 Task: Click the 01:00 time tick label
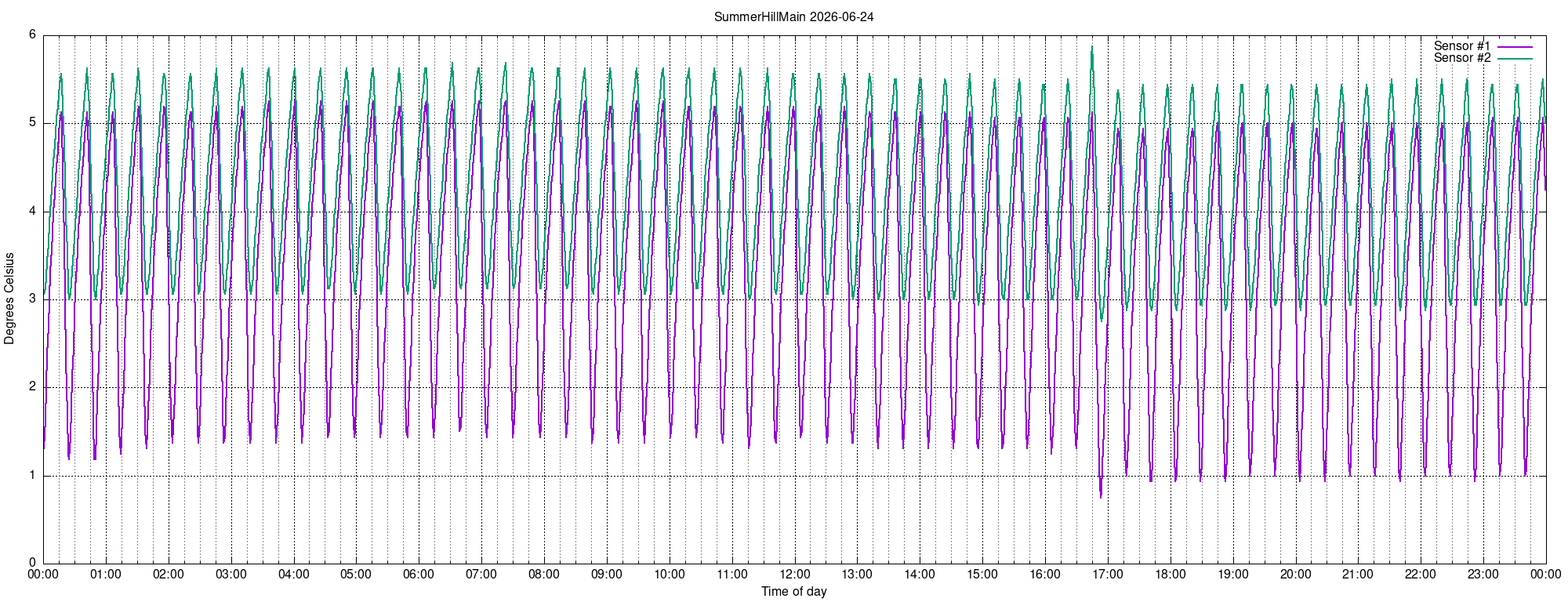pyautogui.click(x=106, y=574)
